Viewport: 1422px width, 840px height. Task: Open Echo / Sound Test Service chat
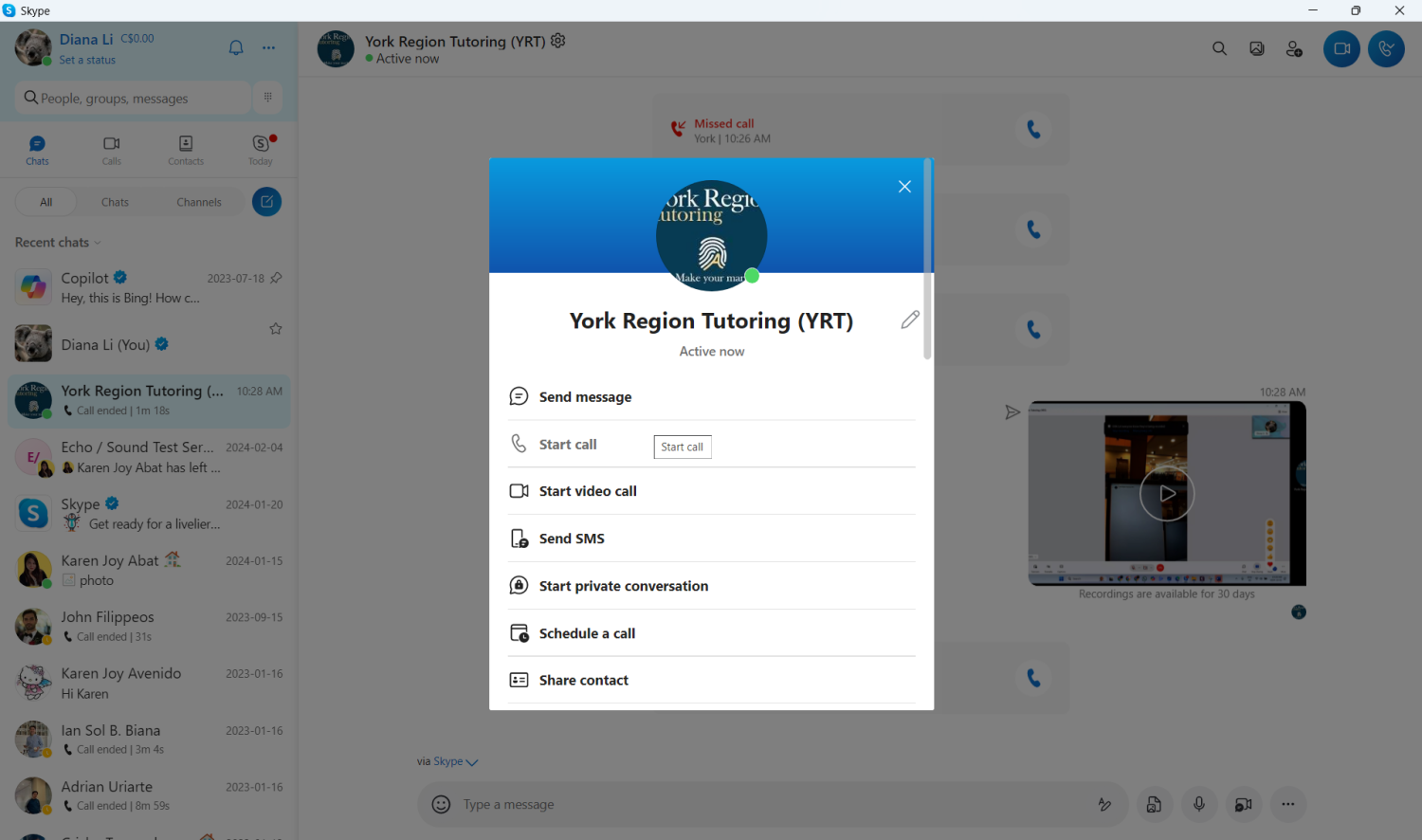click(x=149, y=457)
